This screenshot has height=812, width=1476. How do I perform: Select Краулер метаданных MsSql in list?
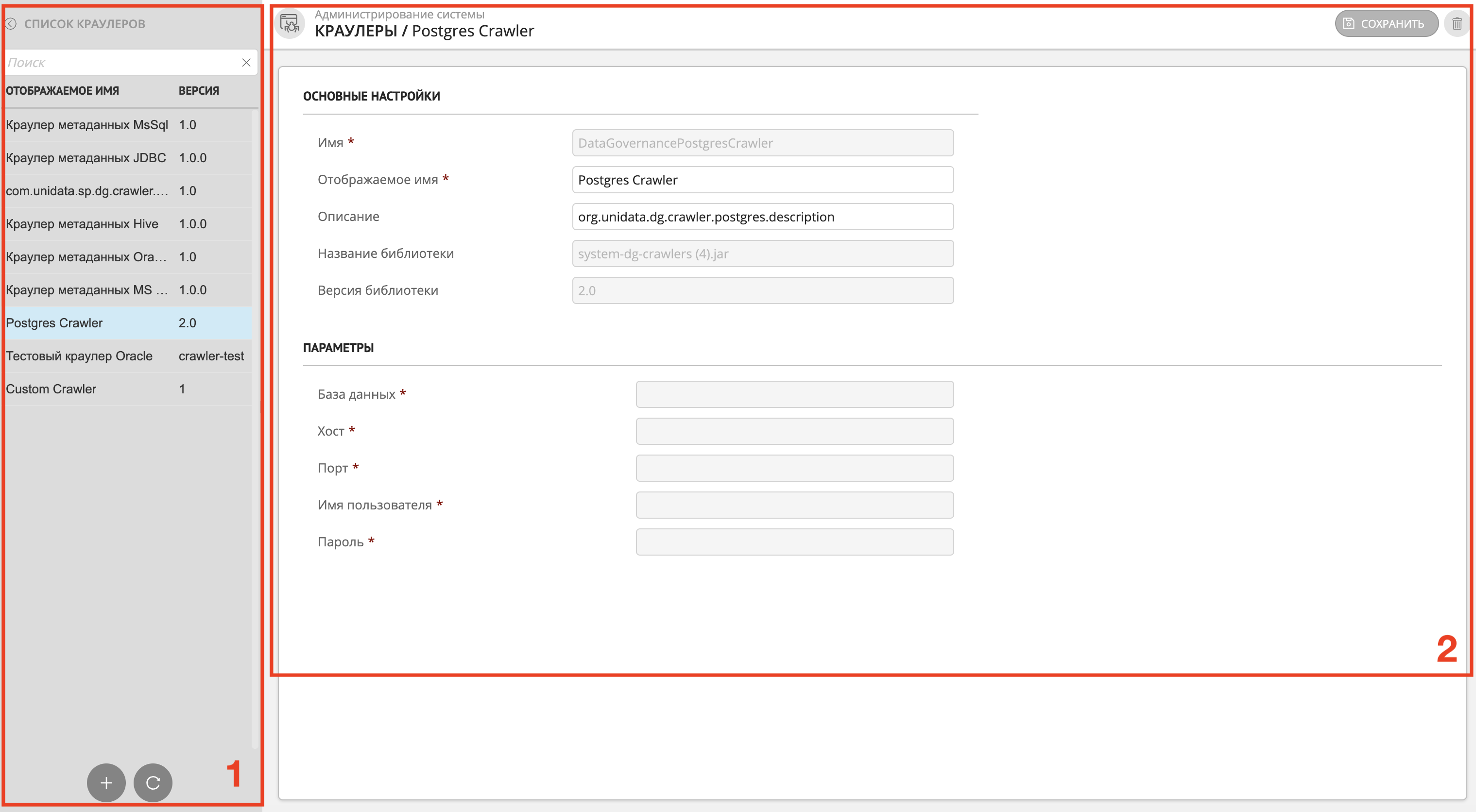87,125
